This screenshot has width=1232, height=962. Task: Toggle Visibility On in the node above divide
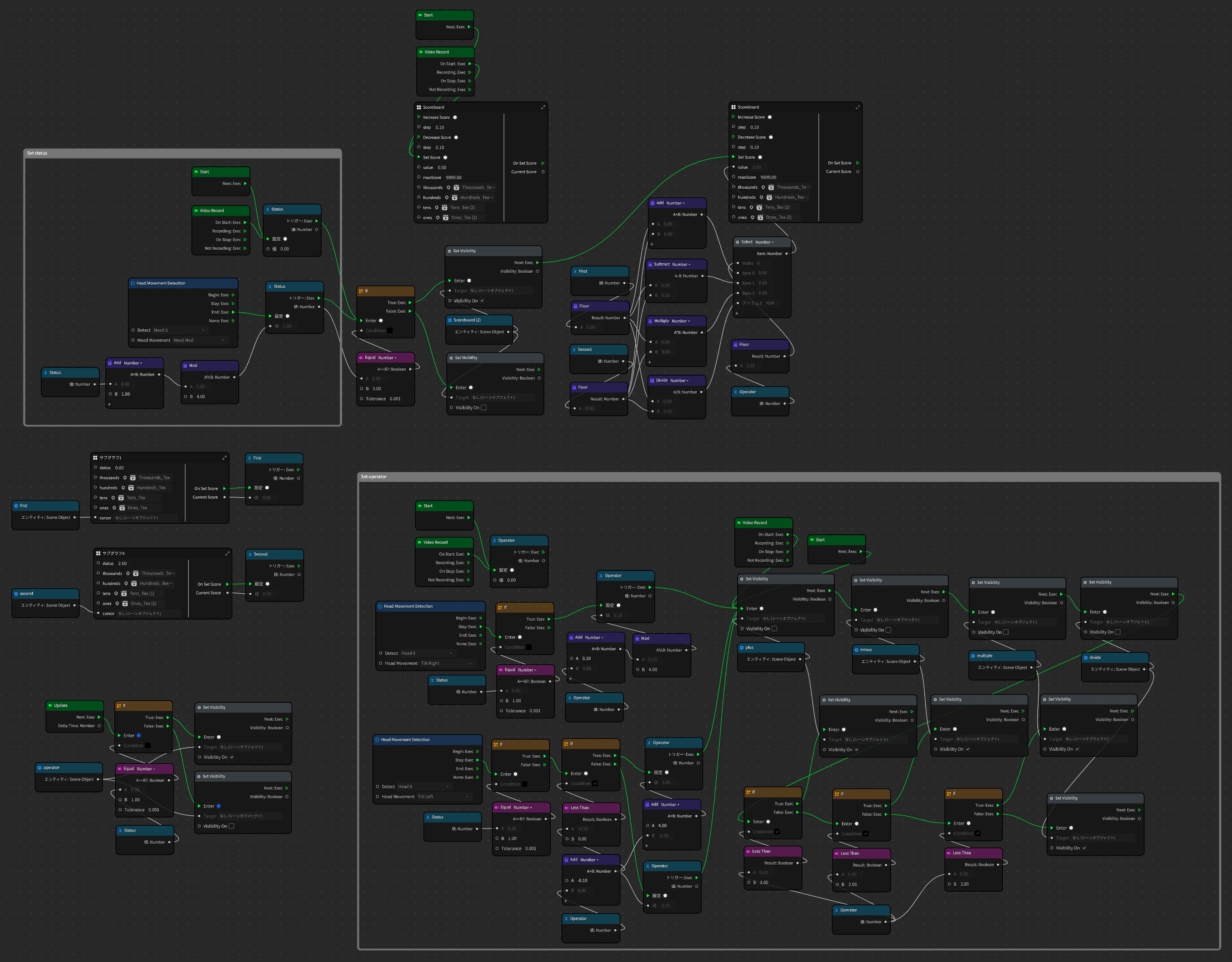point(1118,632)
